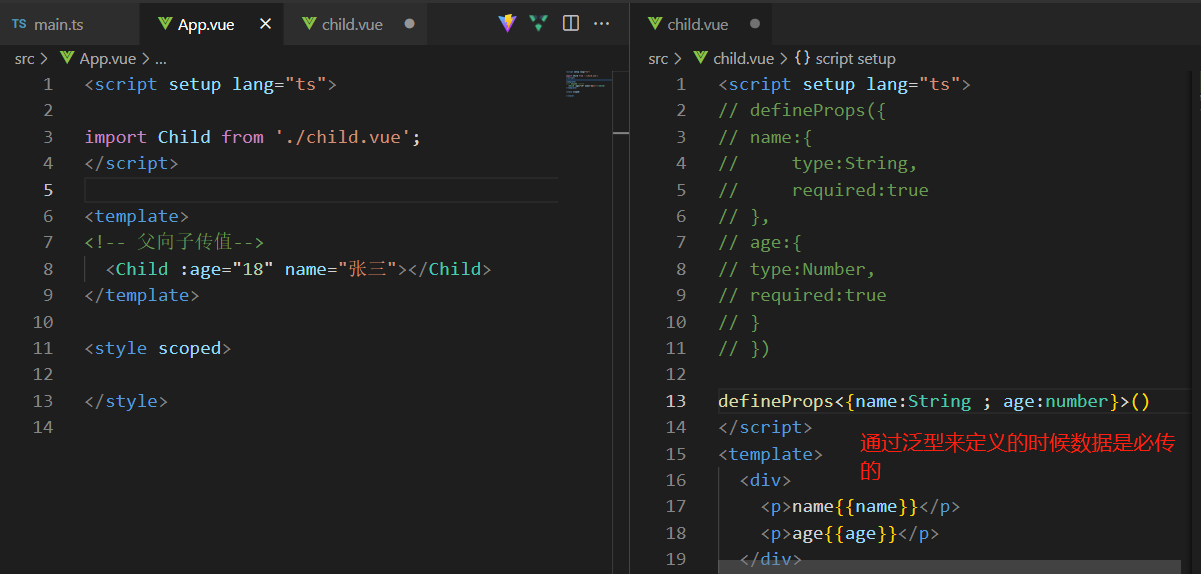Open the Vite toolbar icon

click(x=508, y=23)
